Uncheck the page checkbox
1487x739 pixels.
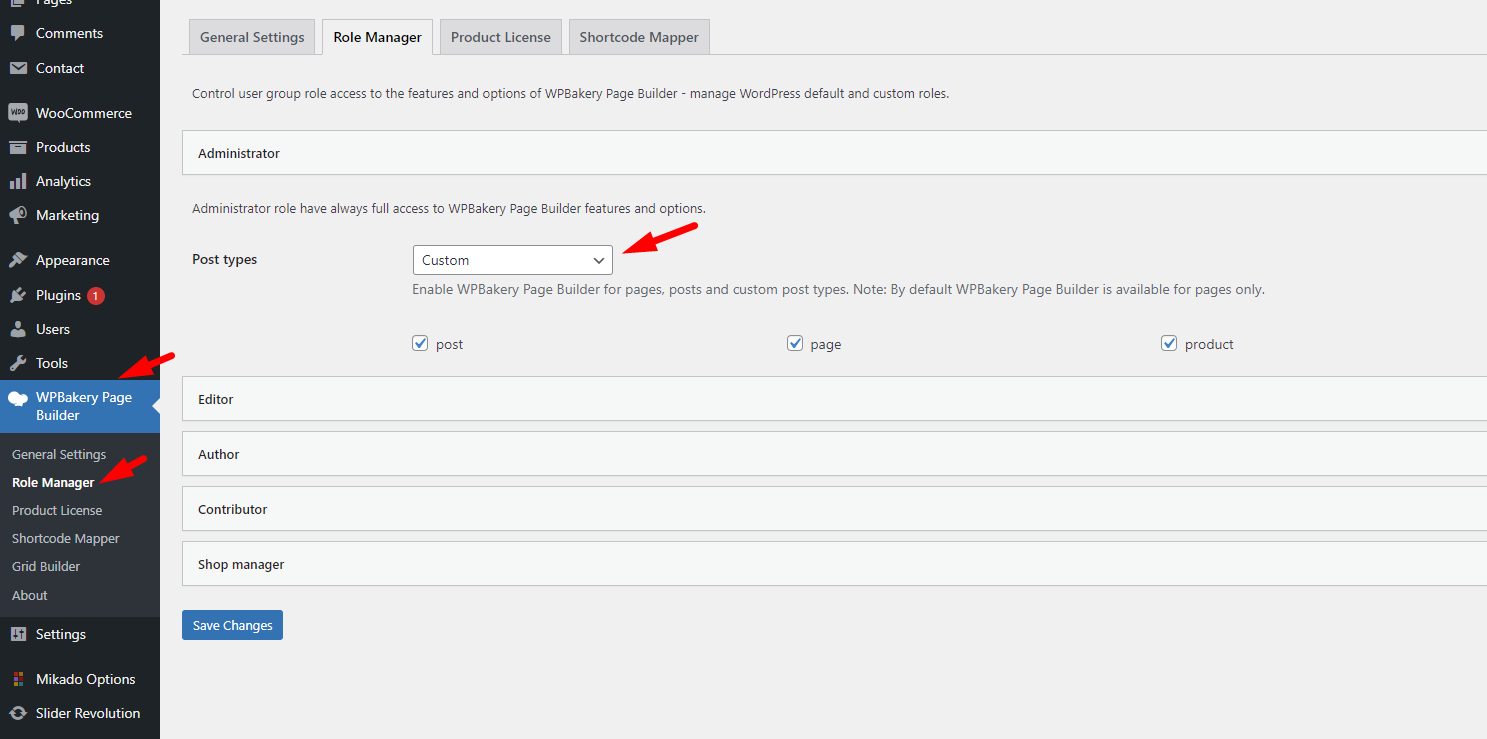[x=795, y=343]
